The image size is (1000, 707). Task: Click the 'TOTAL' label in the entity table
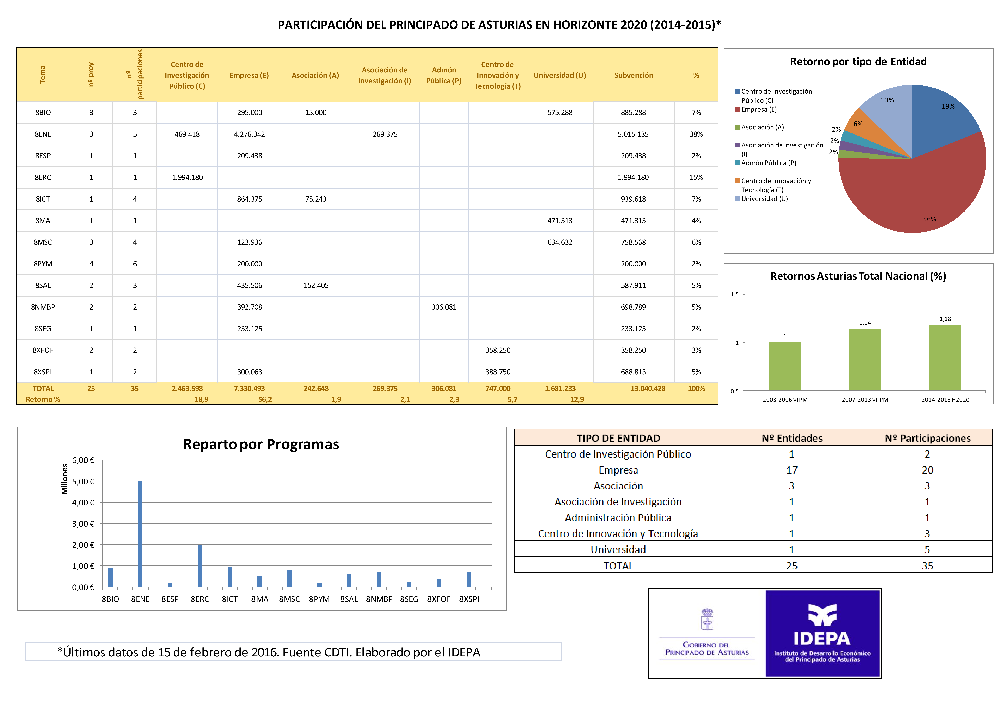[x=618, y=565]
